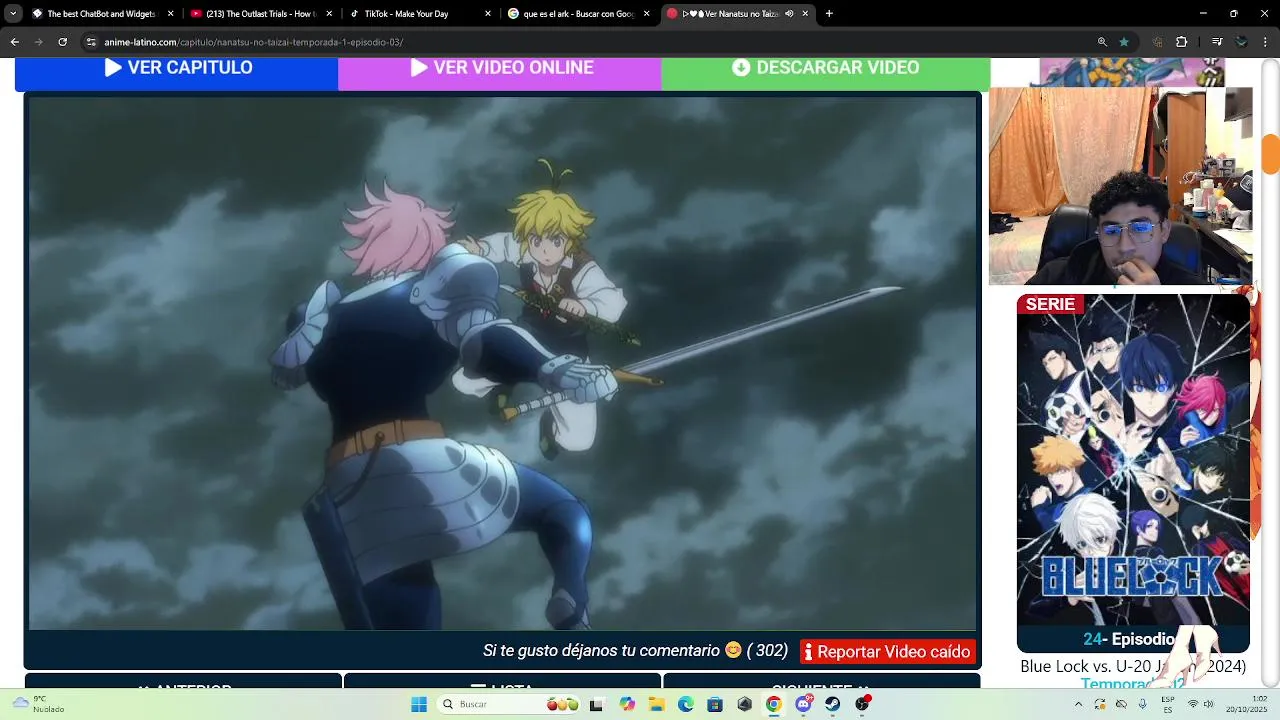The height and width of the screenshot is (720, 1280).
Task: Open OBS Studio from the taskbar
Action: (x=863, y=704)
